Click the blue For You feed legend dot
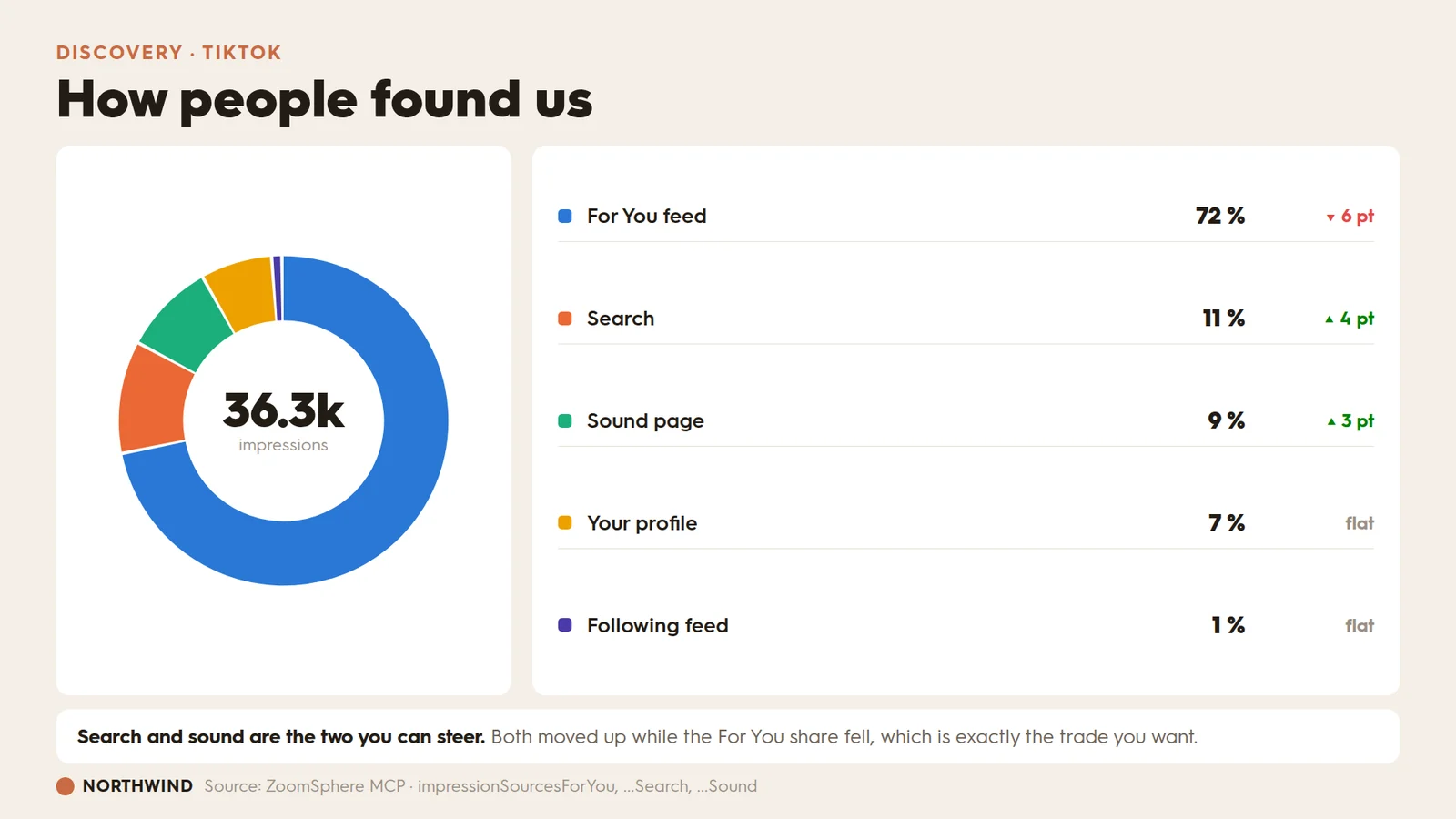The width and height of the screenshot is (1456, 819). [565, 216]
